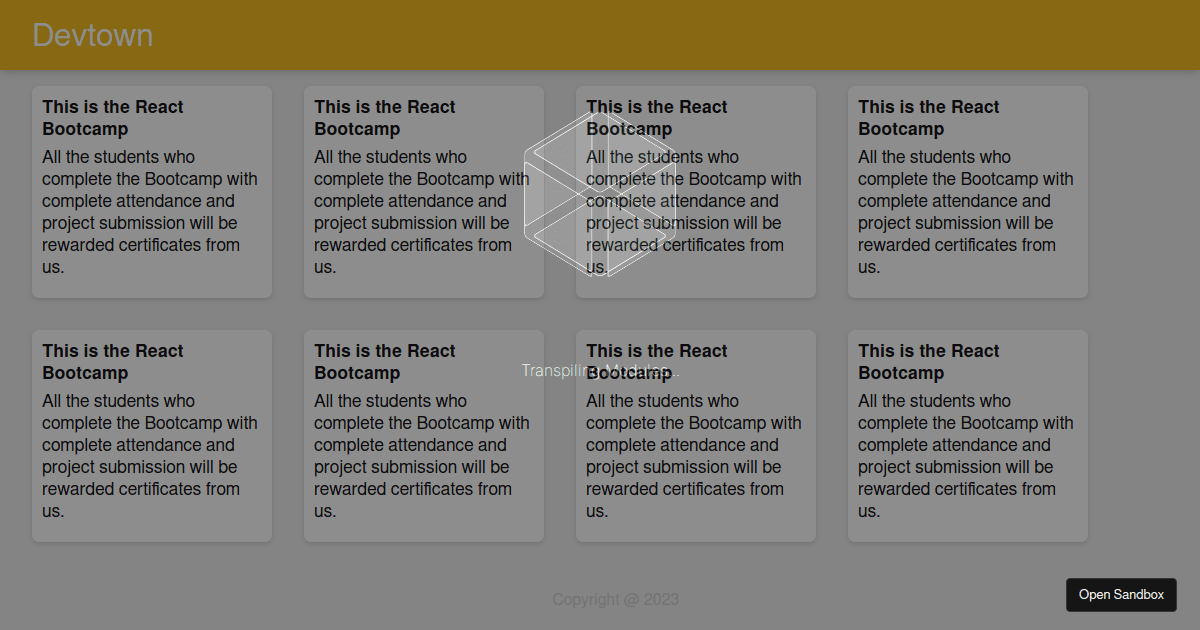Click the CodeSandbox cube logo overlay
The width and height of the screenshot is (1200, 630).
(x=598, y=200)
